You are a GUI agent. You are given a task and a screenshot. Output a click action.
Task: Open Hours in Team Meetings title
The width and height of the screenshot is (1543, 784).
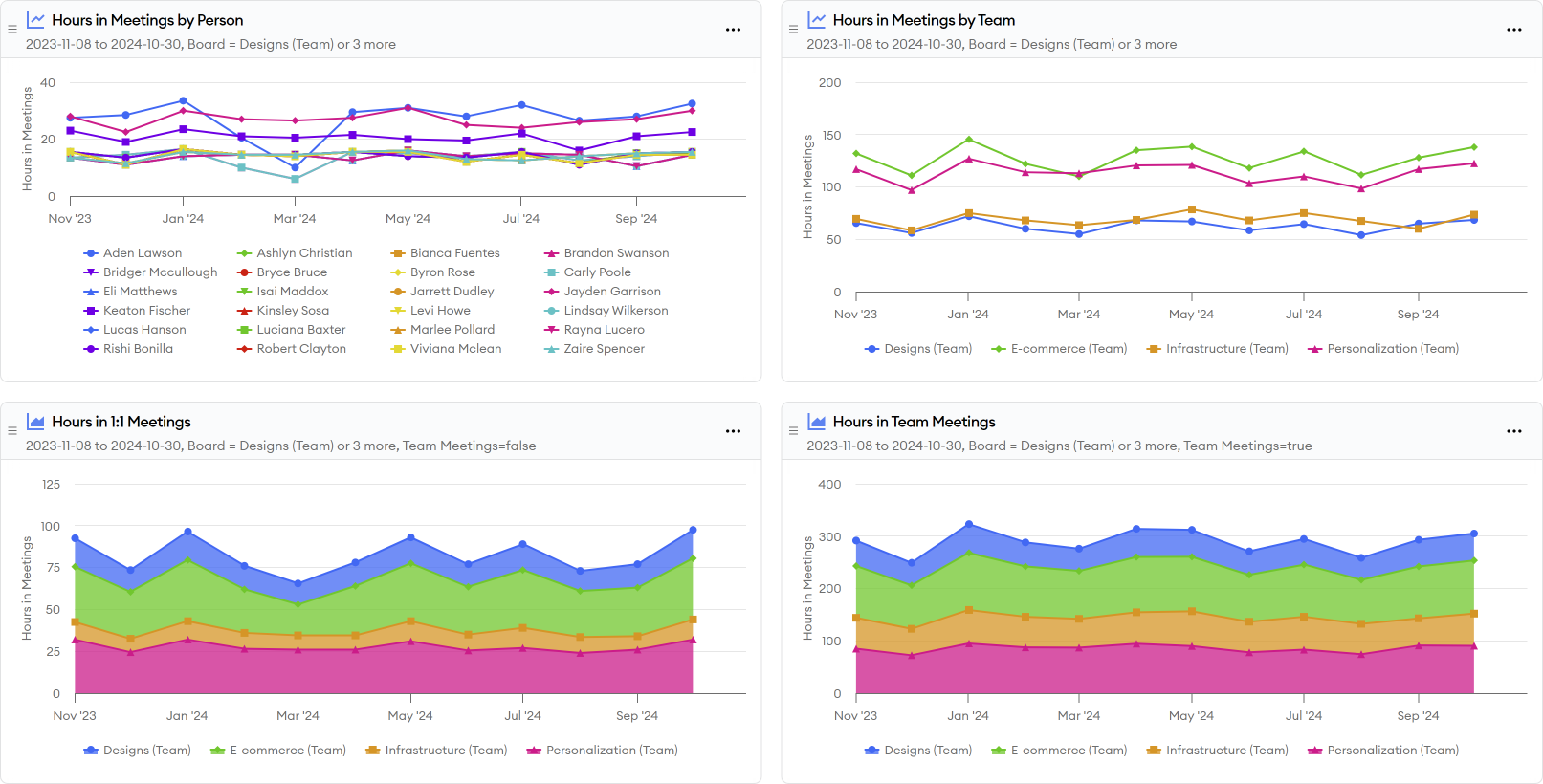pos(914,422)
